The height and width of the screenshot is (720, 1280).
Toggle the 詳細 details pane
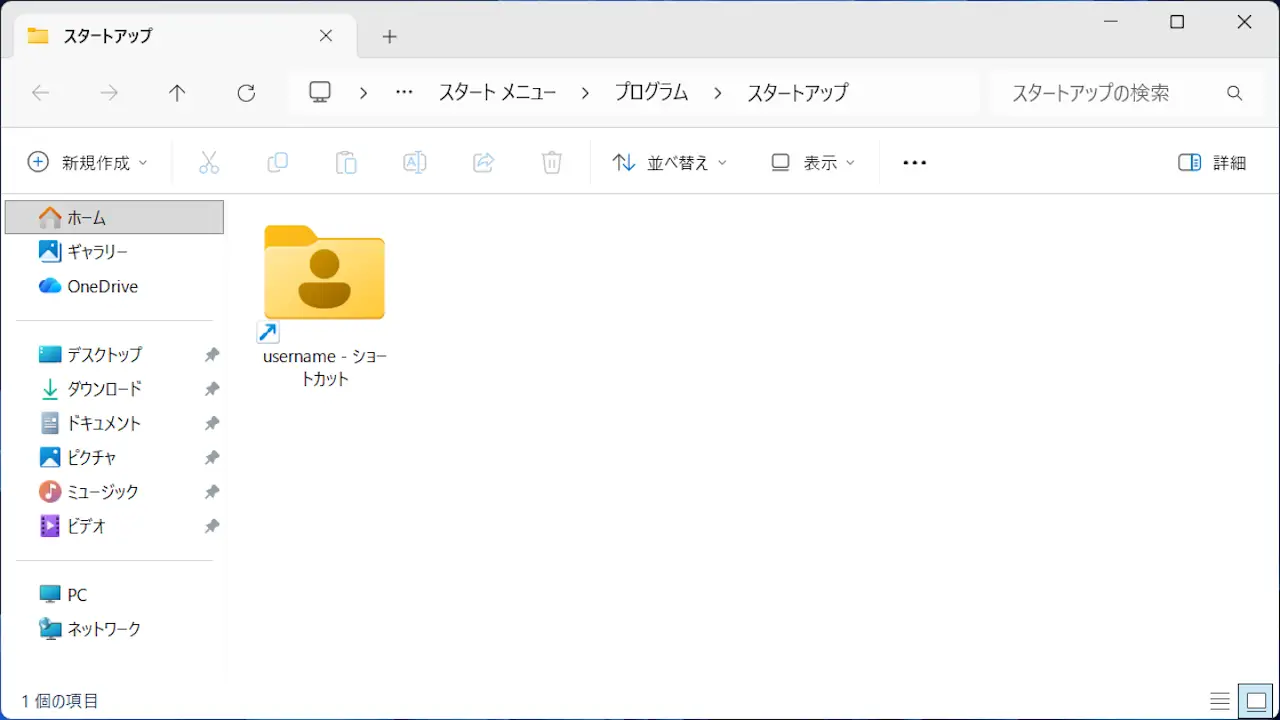pyautogui.click(x=1212, y=162)
